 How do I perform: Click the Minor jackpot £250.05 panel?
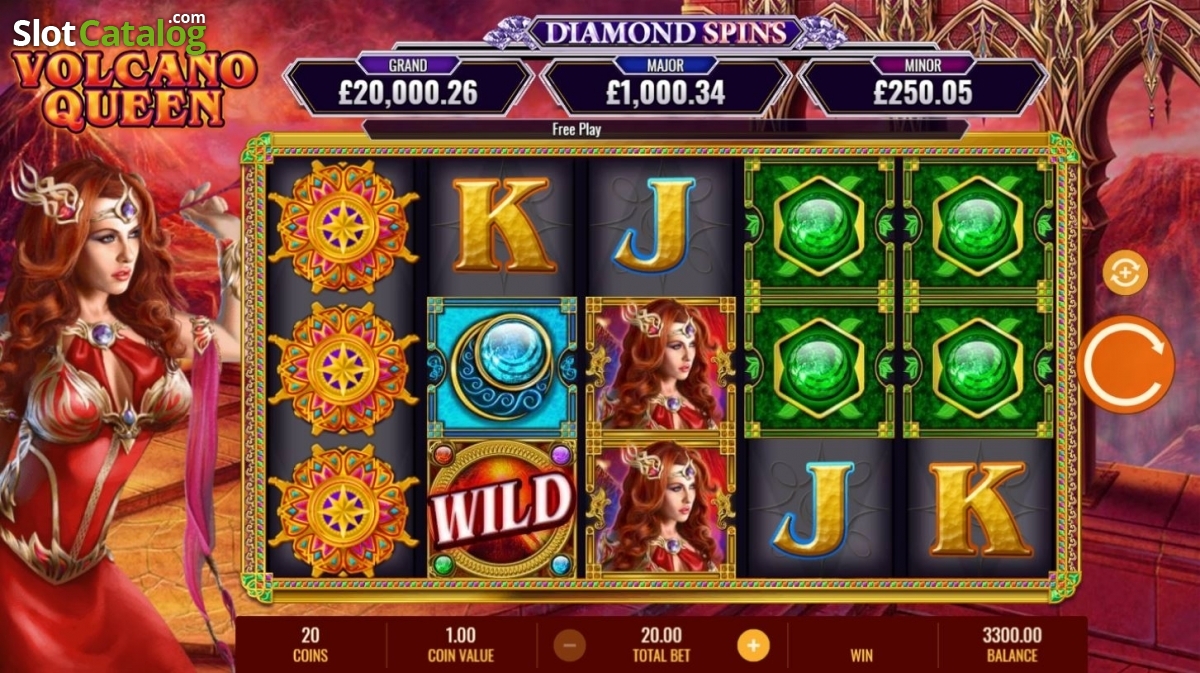click(922, 86)
